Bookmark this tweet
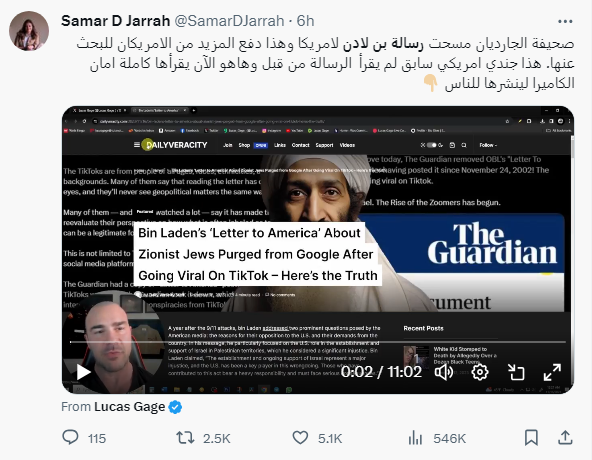The height and width of the screenshot is (460, 592). [x=531, y=438]
